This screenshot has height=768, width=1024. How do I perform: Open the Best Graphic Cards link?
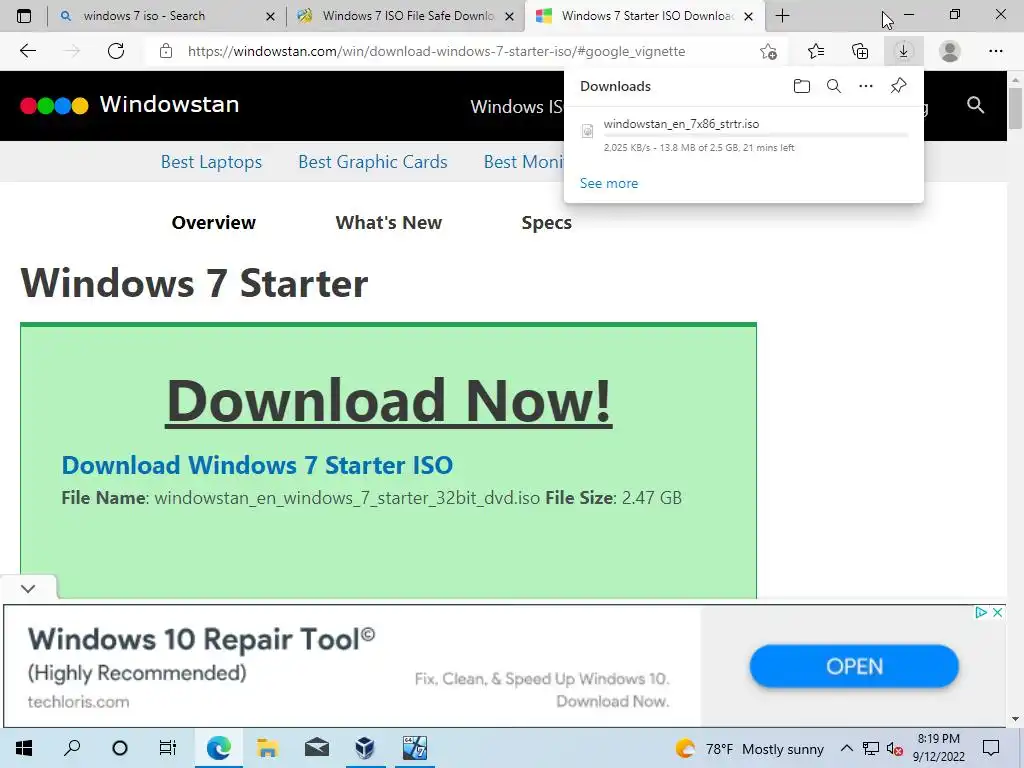373,161
